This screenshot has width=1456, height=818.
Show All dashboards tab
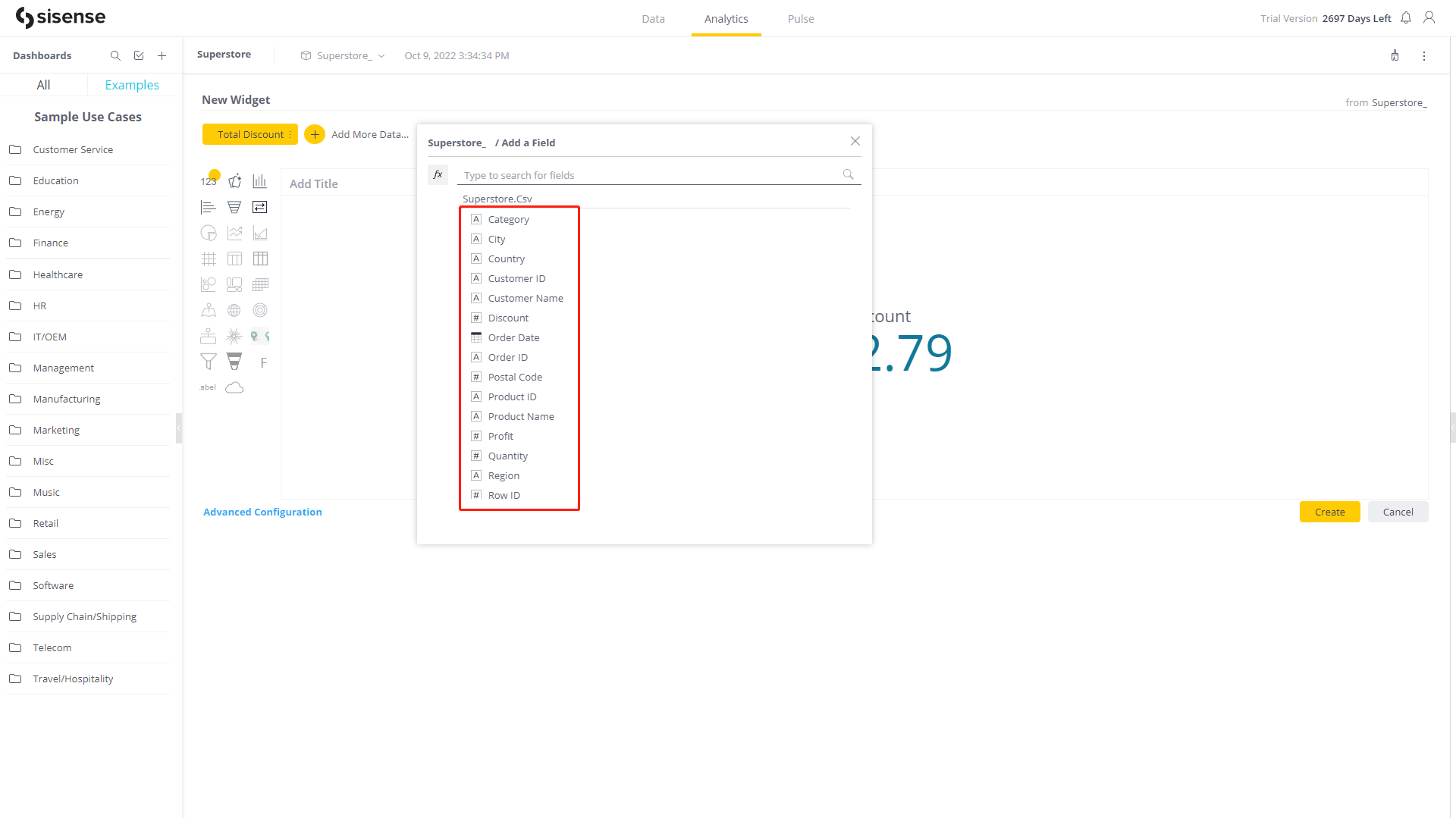43,85
